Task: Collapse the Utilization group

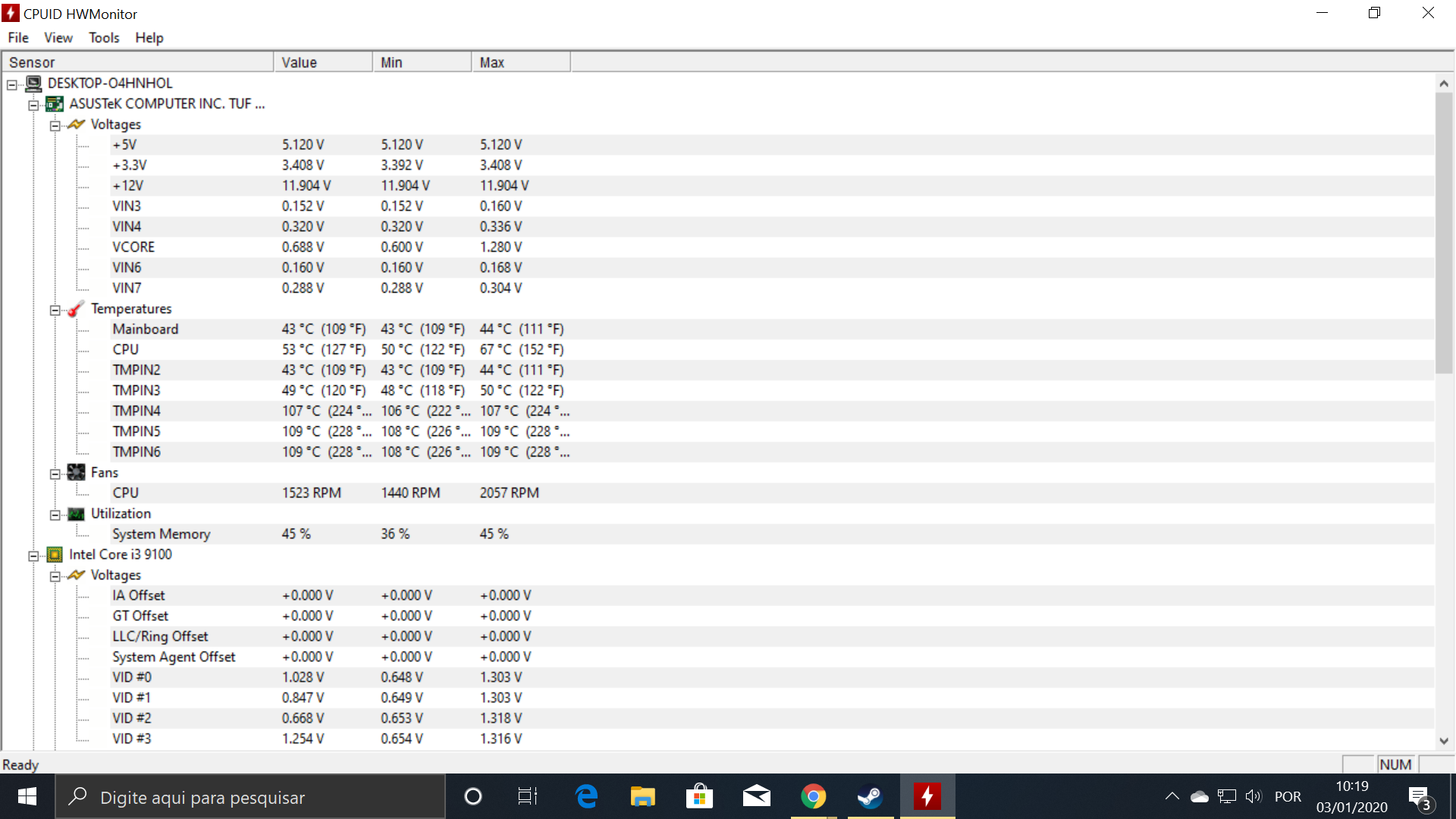Action: point(55,514)
